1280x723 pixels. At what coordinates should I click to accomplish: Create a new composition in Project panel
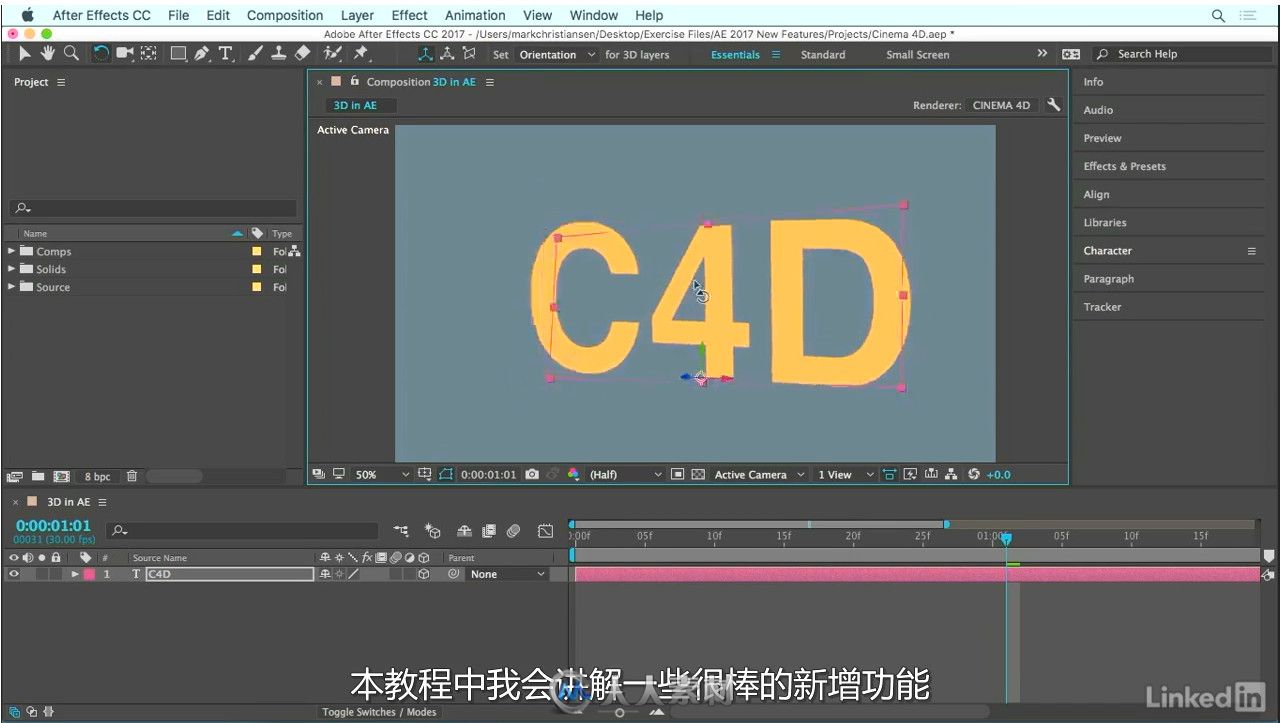62,476
